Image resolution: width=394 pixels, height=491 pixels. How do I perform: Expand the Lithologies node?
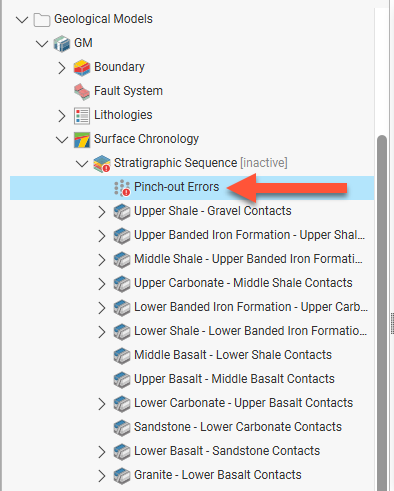coord(62,116)
